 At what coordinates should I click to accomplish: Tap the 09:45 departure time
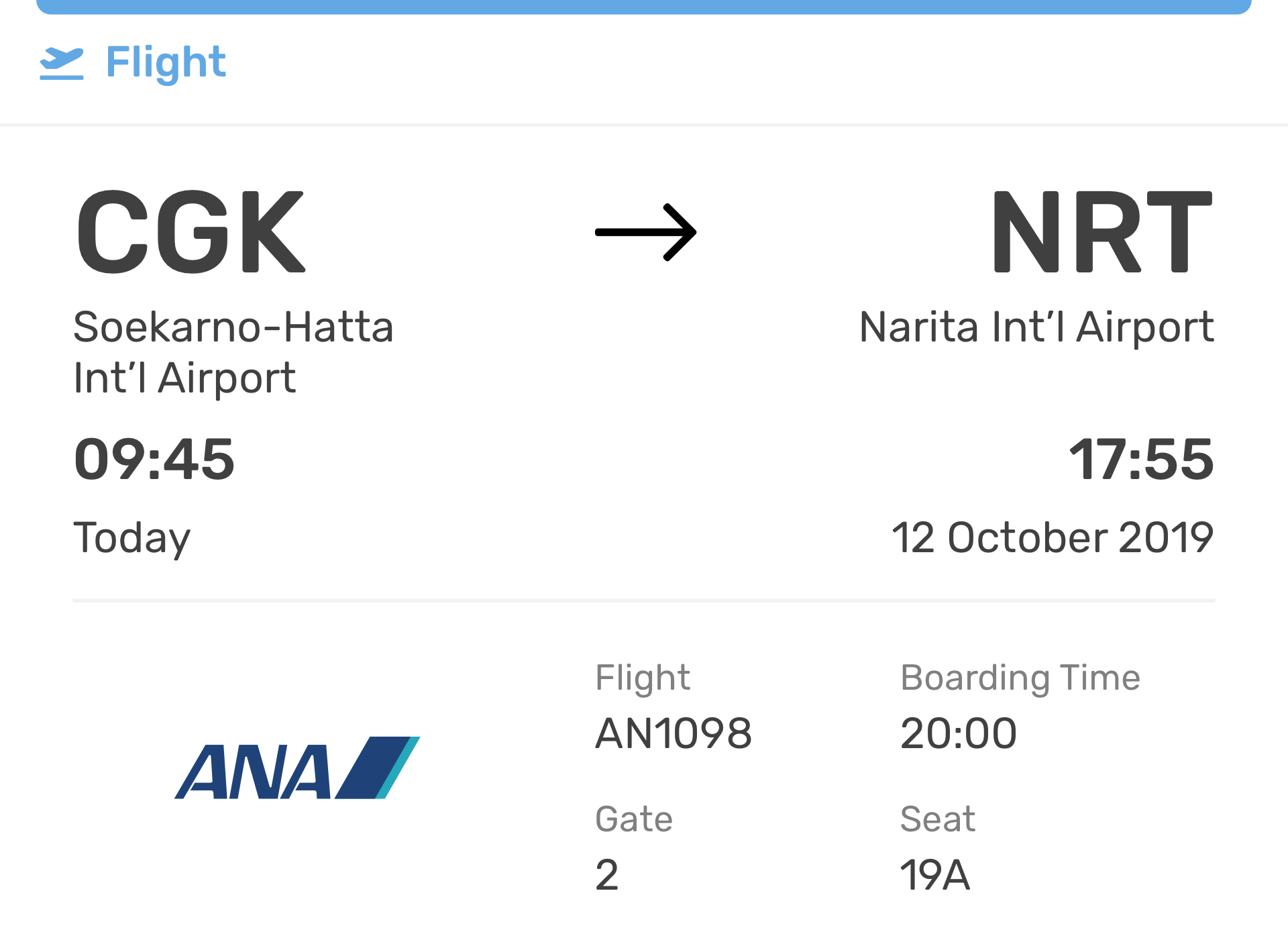pyautogui.click(x=154, y=460)
